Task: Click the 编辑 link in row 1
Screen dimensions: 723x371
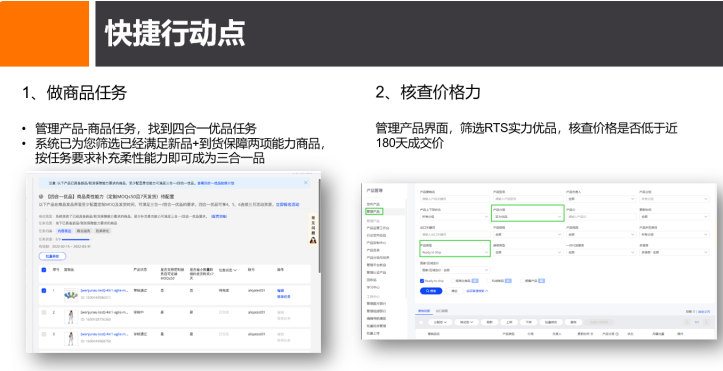Action: pyautogui.click(x=280, y=291)
